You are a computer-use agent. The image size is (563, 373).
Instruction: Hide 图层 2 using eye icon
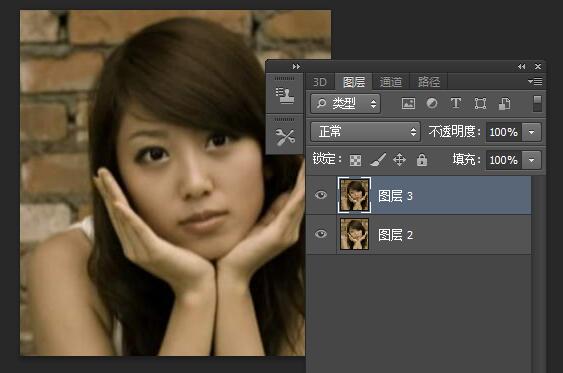[x=321, y=234]
